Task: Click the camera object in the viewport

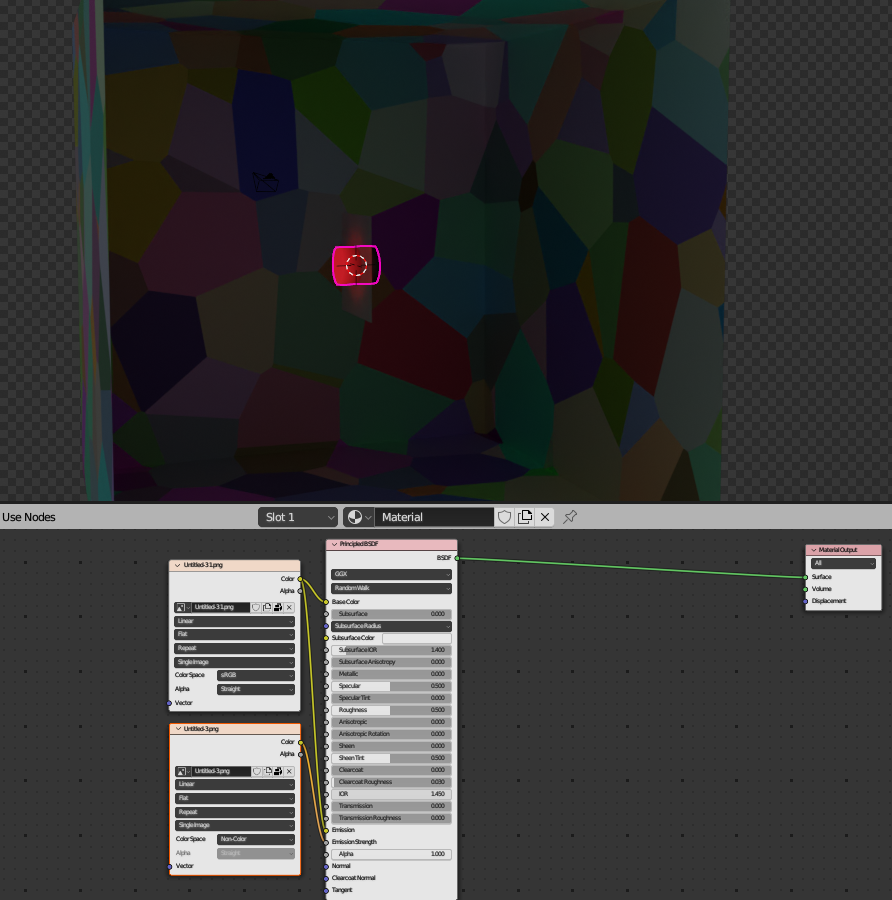Action: coord(266,182)
